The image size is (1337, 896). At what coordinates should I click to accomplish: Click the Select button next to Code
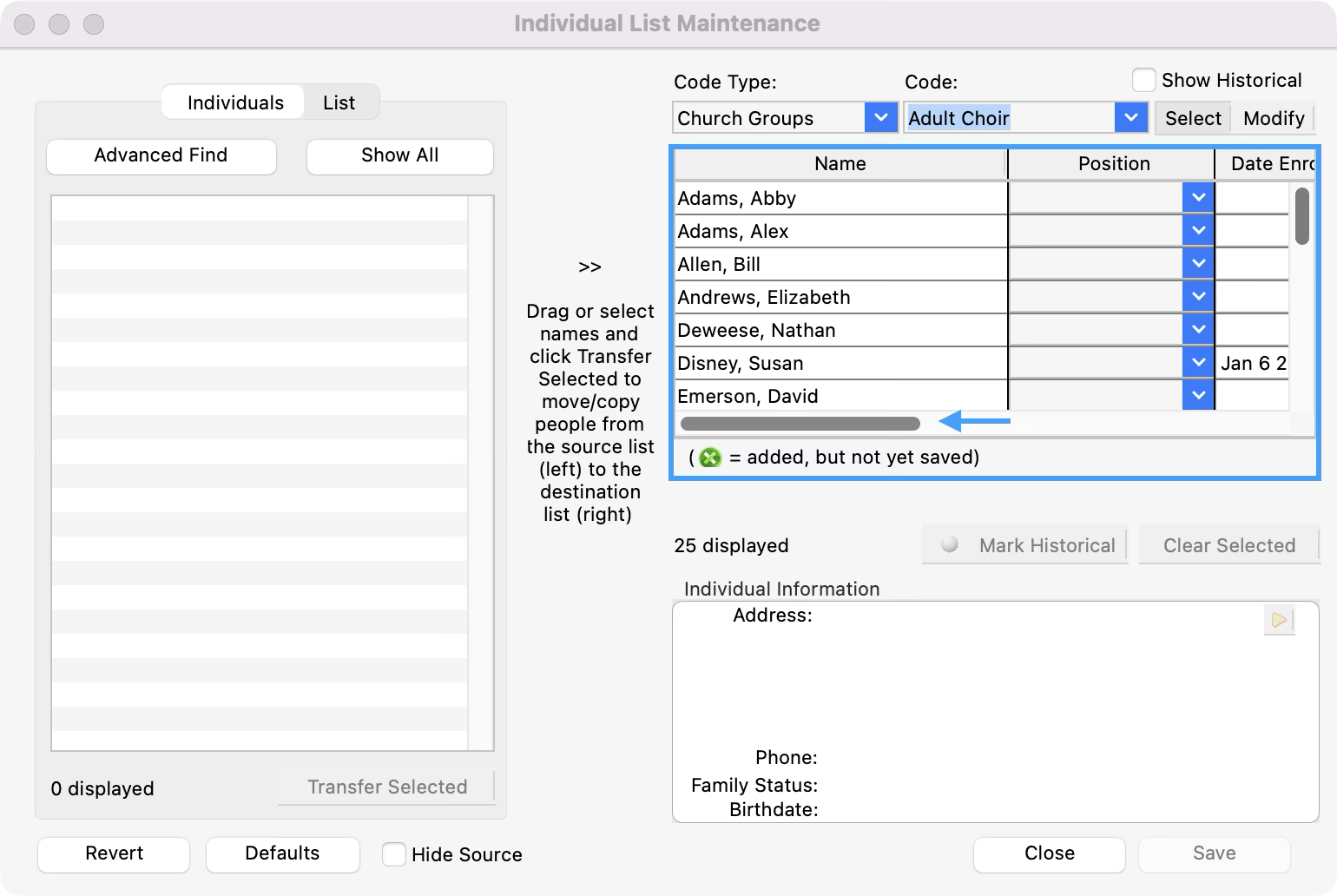tap(1193, 118)
